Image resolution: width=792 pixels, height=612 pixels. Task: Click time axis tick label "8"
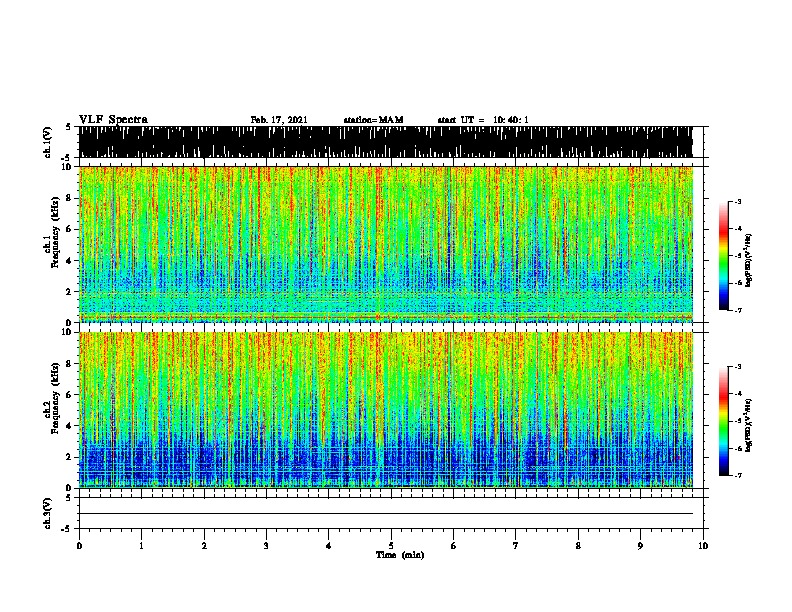point(578,546)
